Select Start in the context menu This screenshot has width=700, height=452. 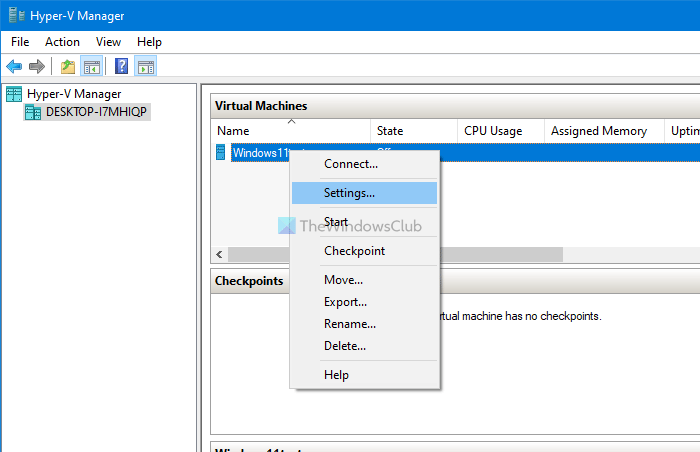click(x=364, y=222)
